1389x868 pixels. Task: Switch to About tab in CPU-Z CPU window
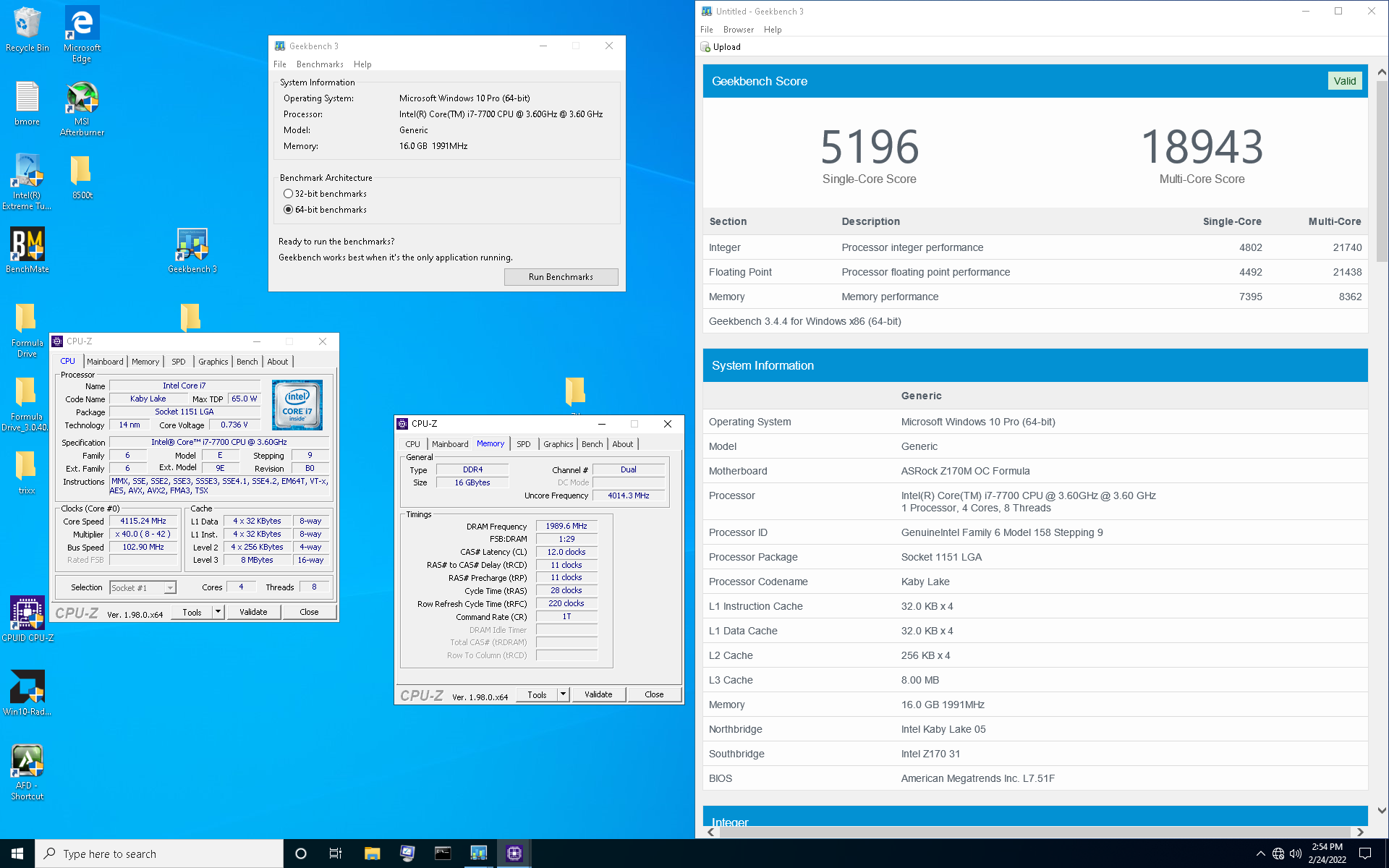point(278,362)
